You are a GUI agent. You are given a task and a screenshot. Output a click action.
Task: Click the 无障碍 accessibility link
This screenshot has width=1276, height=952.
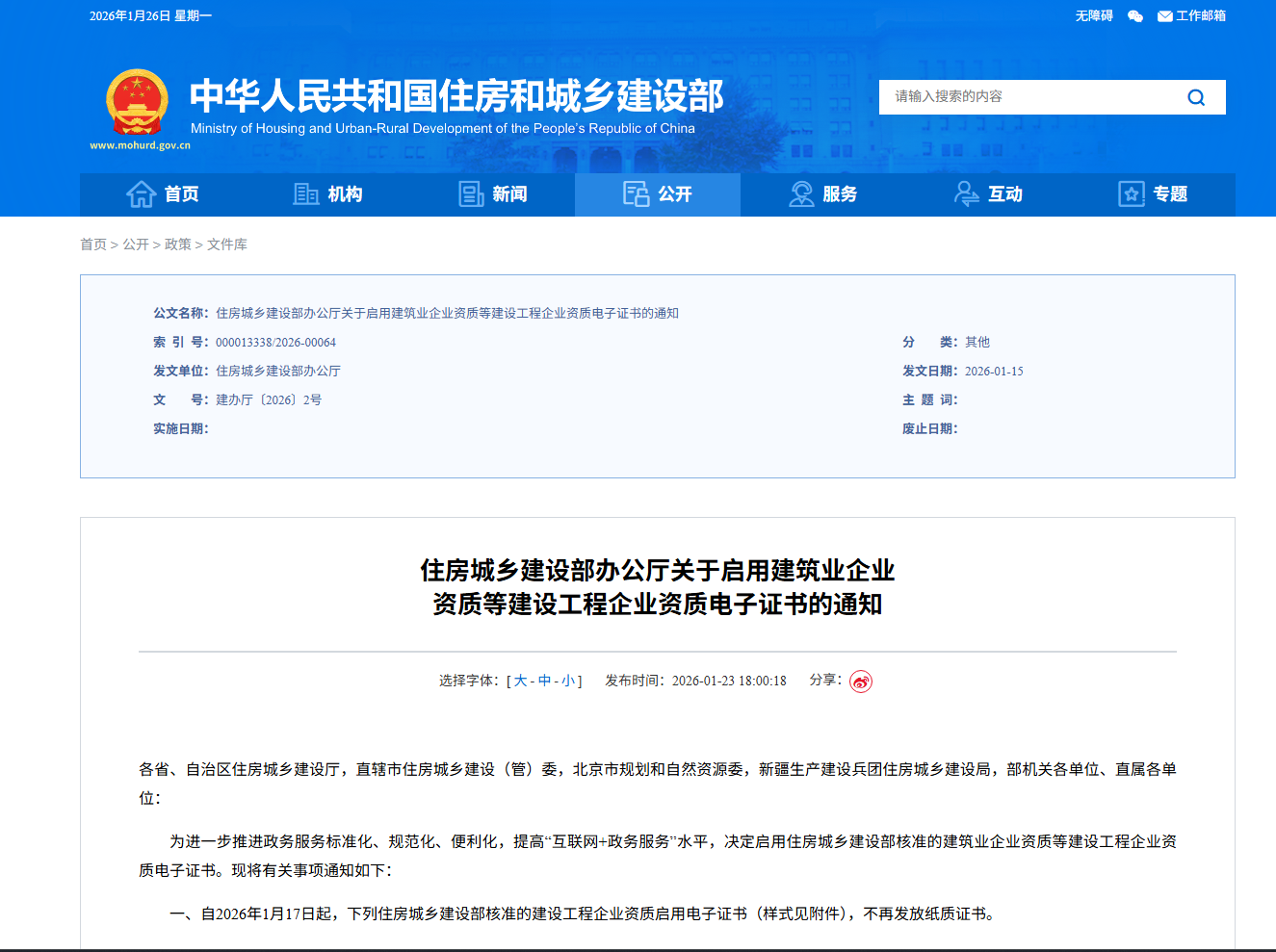[1094, 16]
